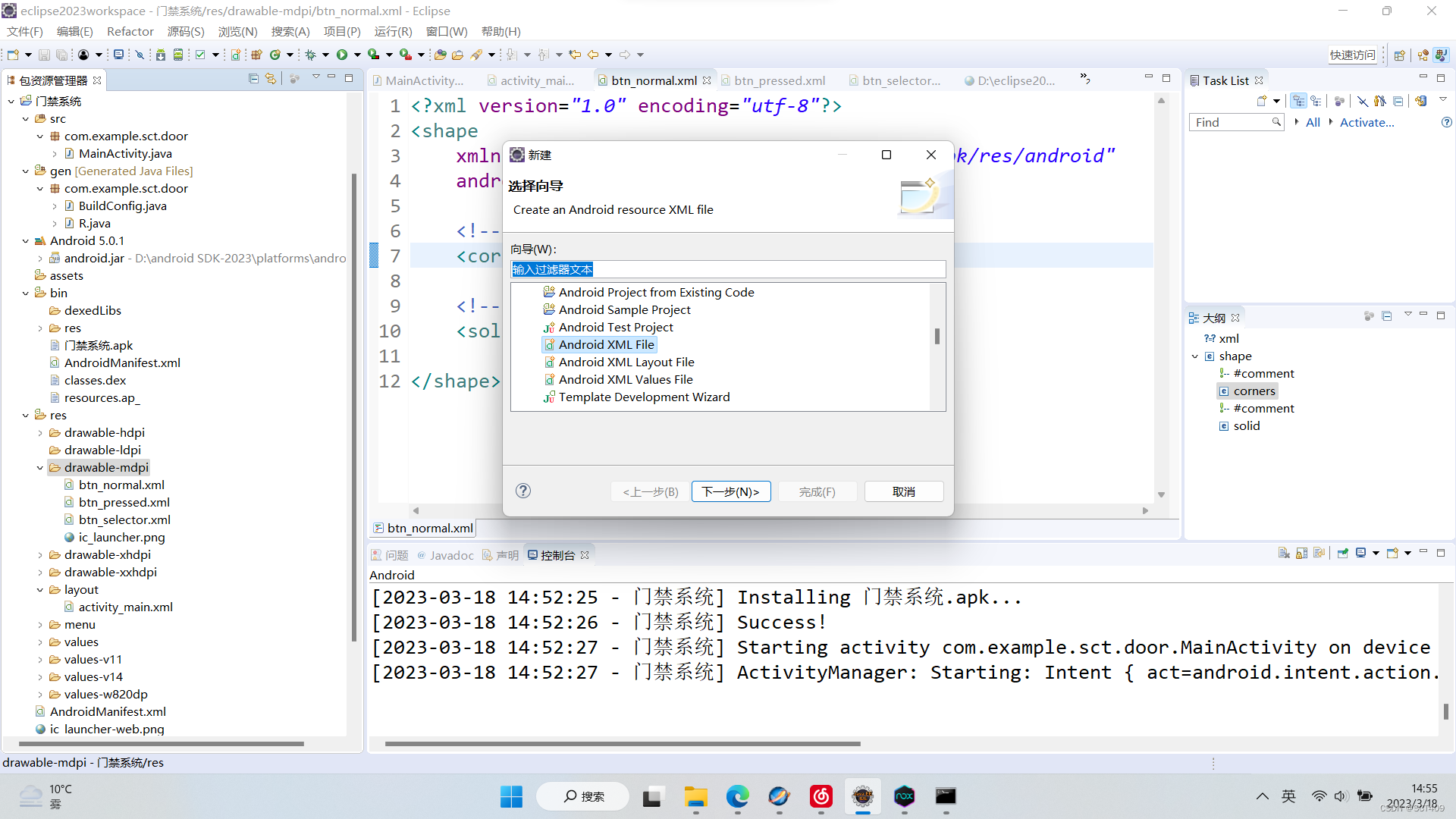The width and height of the screenshot is (1456, 819).
Task: Switch to the btn_pressed.xml editor tab
Action: (779, 80)
